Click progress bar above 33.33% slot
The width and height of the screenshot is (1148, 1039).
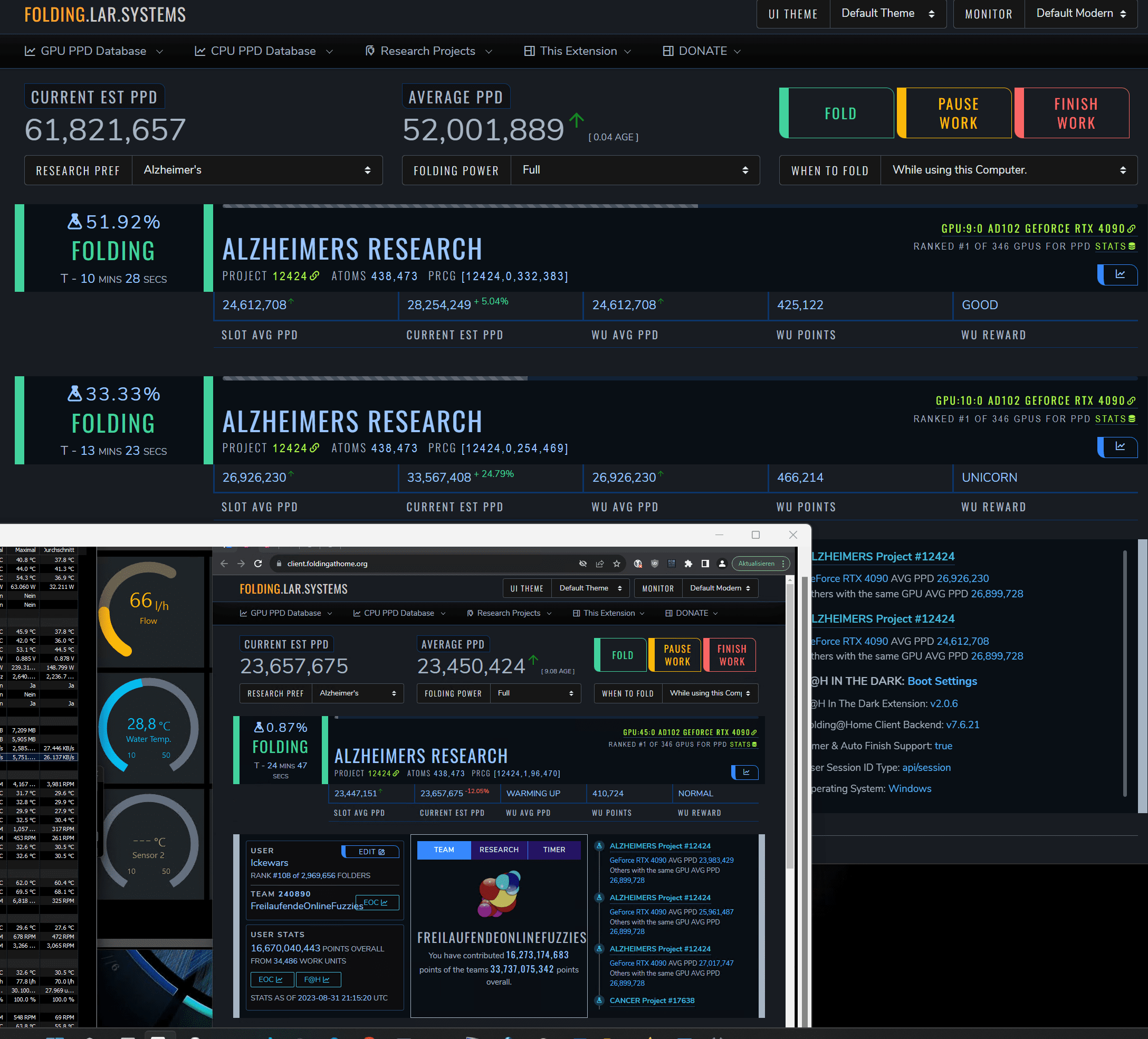[680, 378]
